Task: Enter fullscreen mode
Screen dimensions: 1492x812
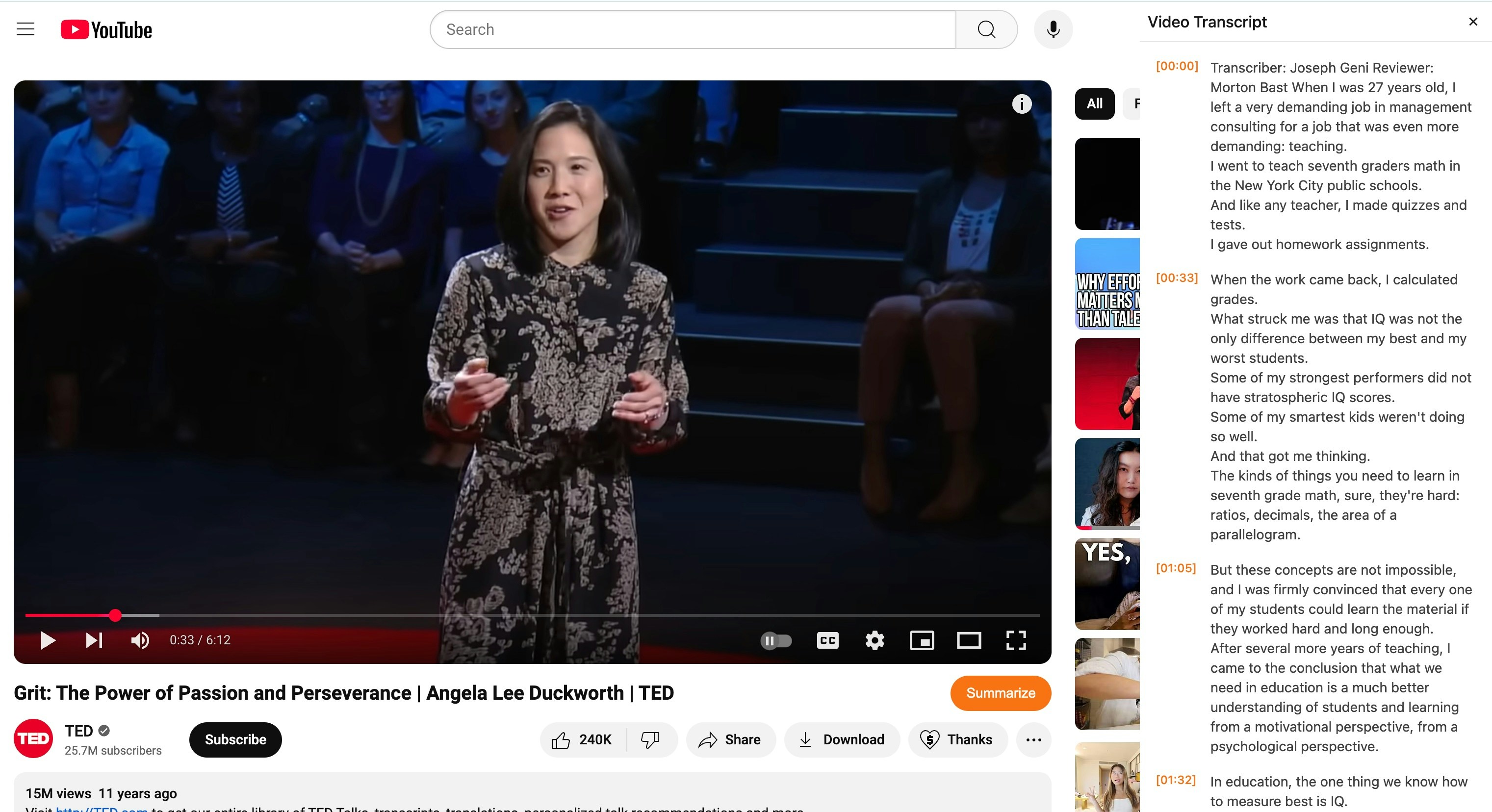Action: tap(1016, 640)
